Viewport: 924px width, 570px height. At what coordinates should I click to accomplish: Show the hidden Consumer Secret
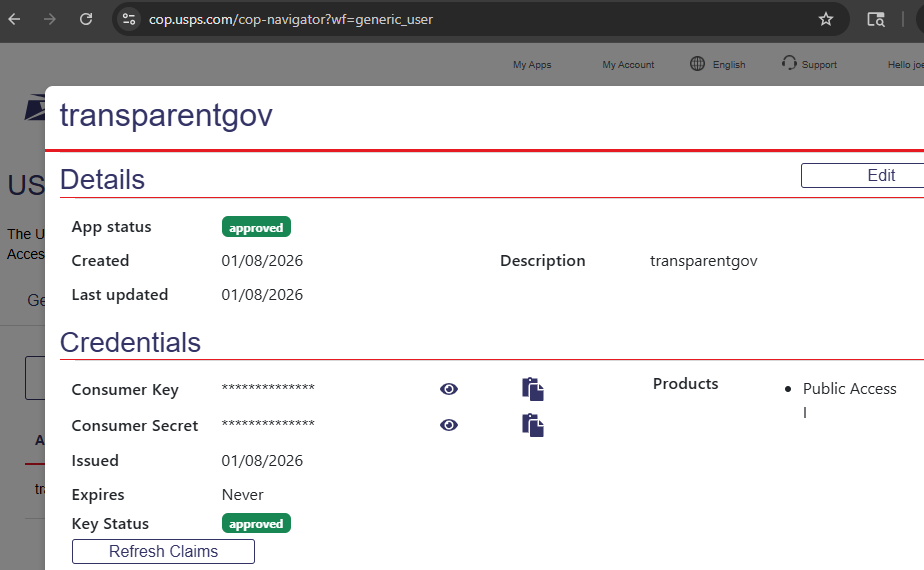[x=449, y=425]
